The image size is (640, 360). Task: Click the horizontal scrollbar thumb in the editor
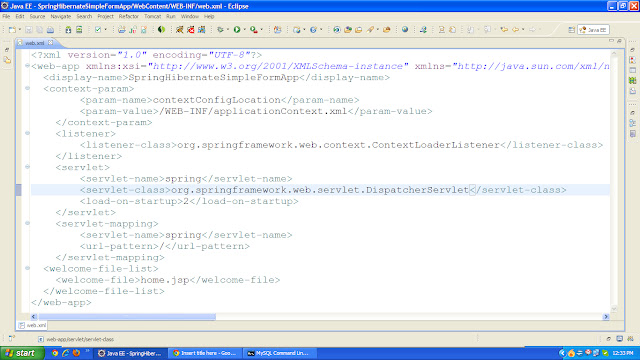tap(127, 317)
